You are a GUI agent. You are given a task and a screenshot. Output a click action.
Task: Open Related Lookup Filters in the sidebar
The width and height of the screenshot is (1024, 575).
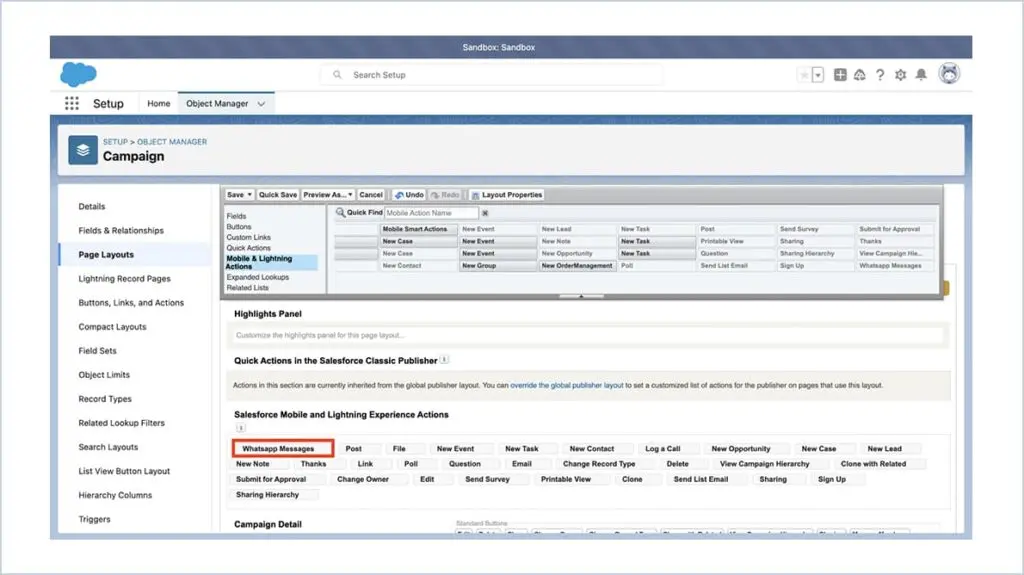coord(121,423)
